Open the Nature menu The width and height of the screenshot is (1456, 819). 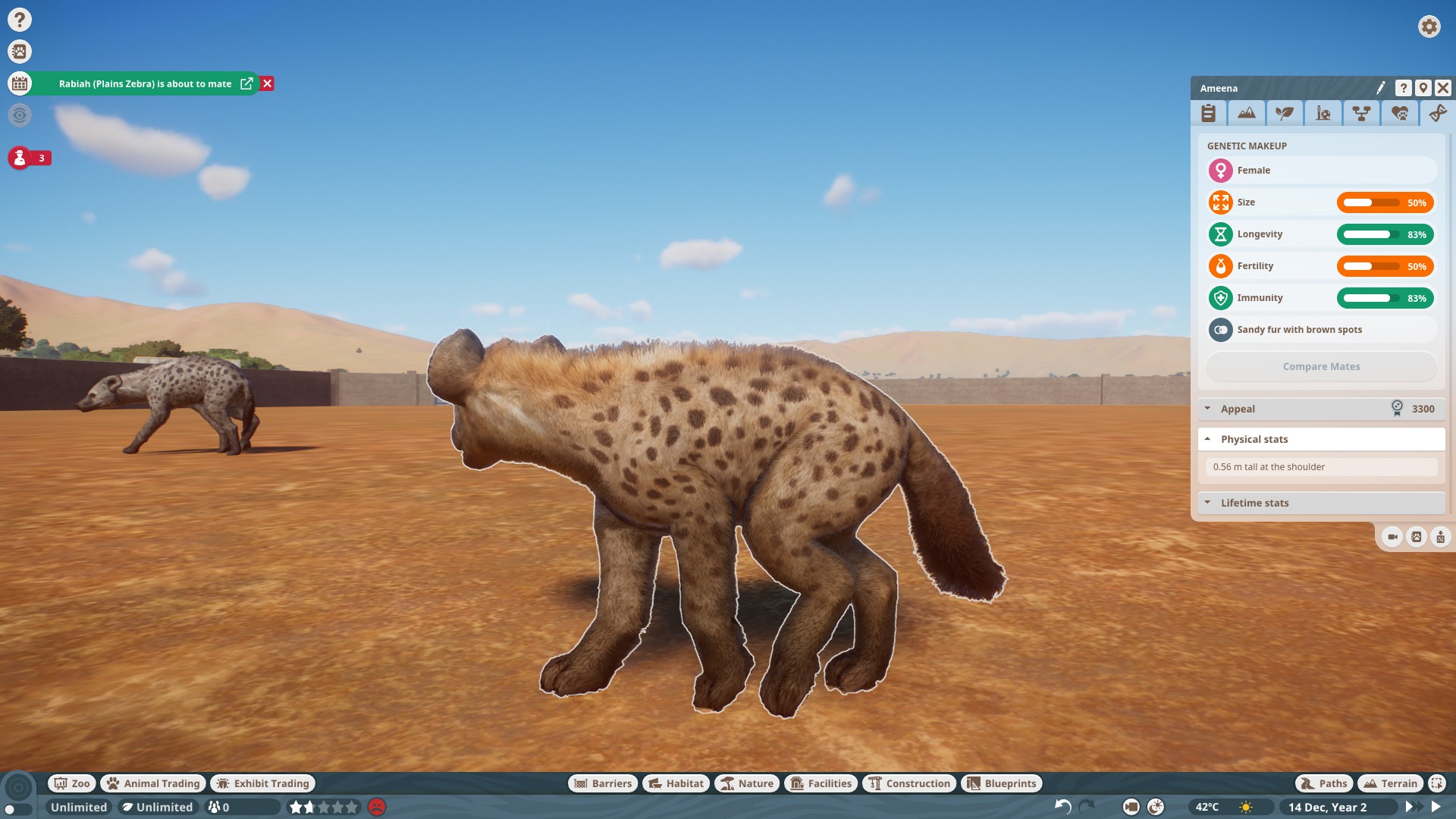[x=747, y=783]
